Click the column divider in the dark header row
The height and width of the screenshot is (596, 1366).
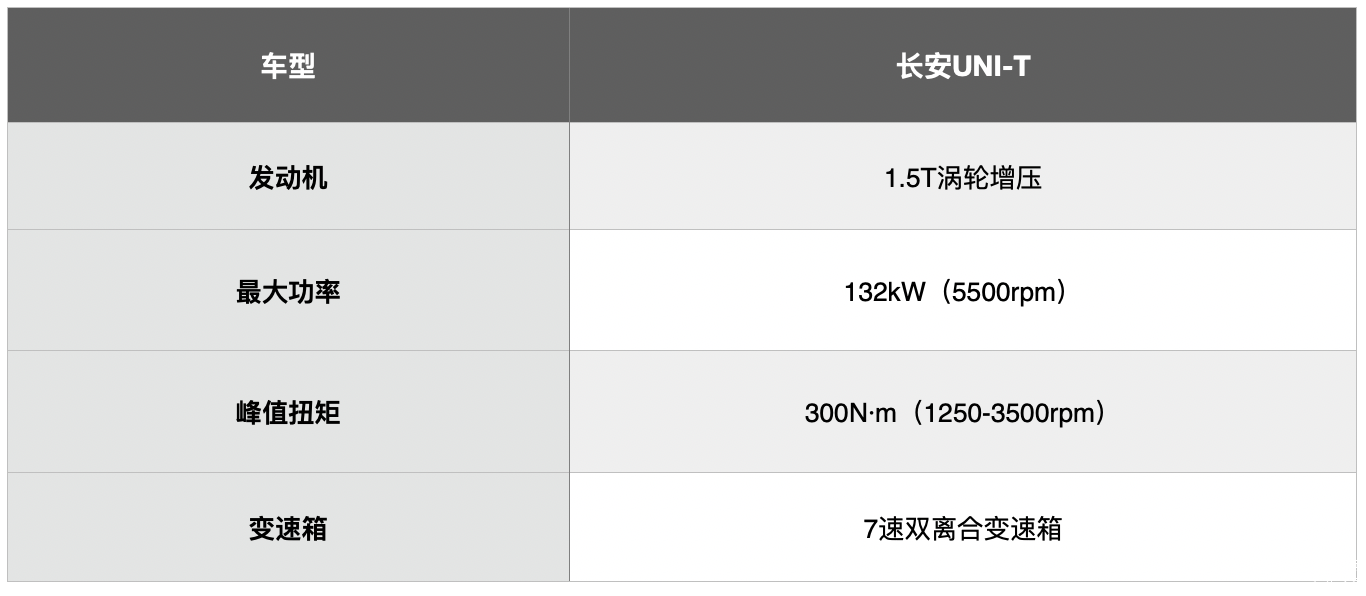(569, 67)
